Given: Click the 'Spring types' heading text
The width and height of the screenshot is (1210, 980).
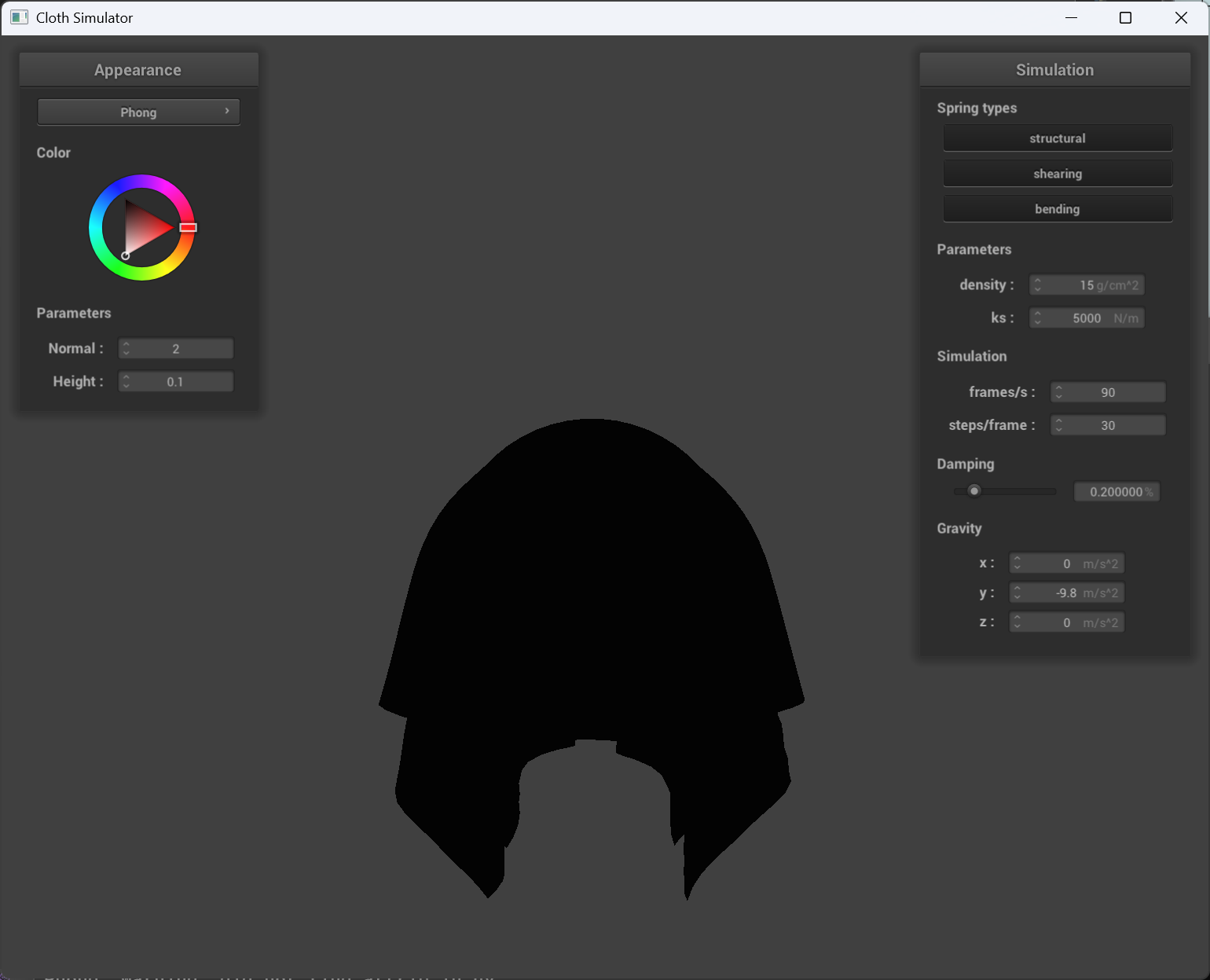Looking at the screenshot, I should click(x=977, y=108).
